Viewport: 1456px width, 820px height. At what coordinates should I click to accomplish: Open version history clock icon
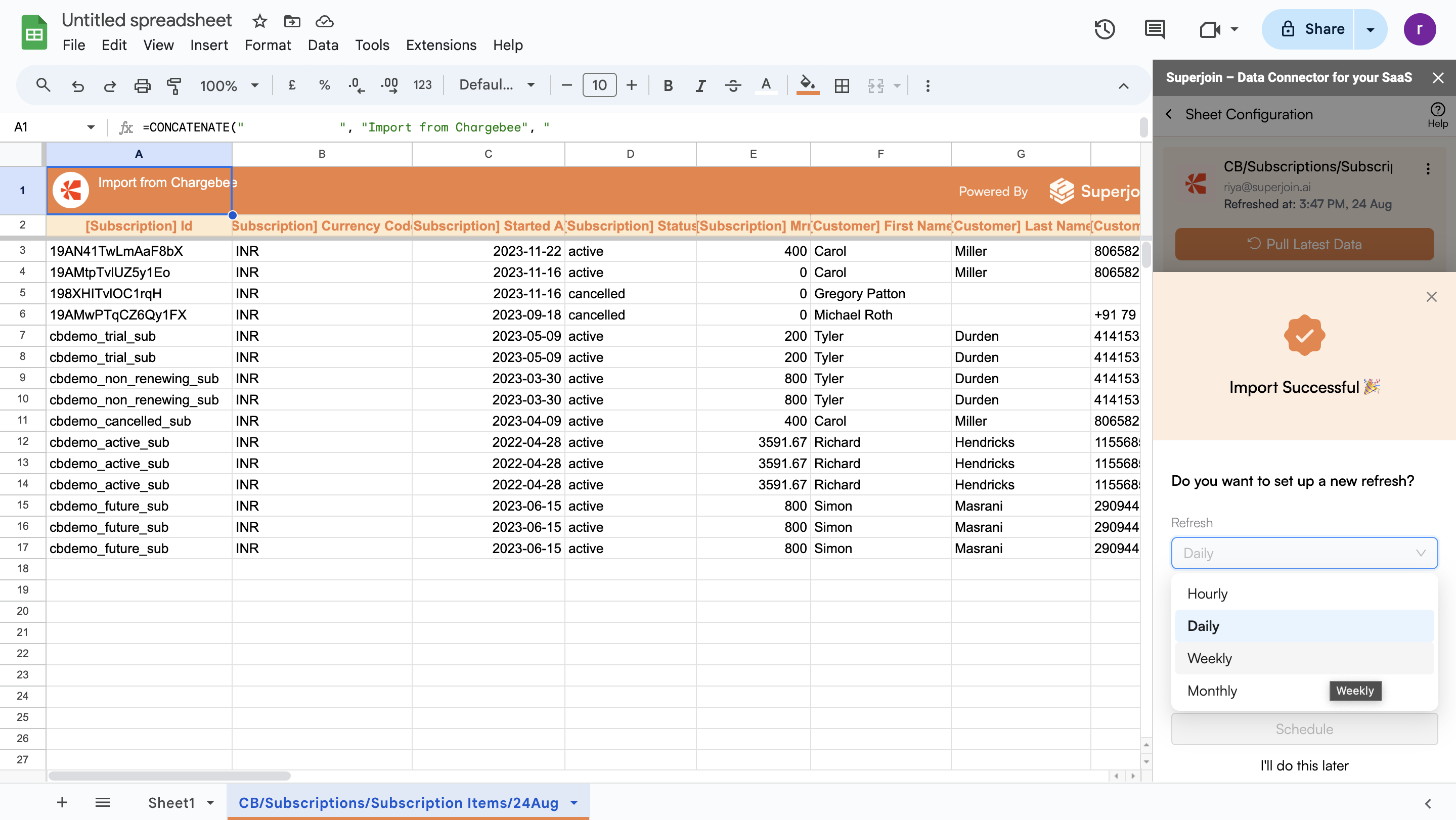click(1104, 29)
